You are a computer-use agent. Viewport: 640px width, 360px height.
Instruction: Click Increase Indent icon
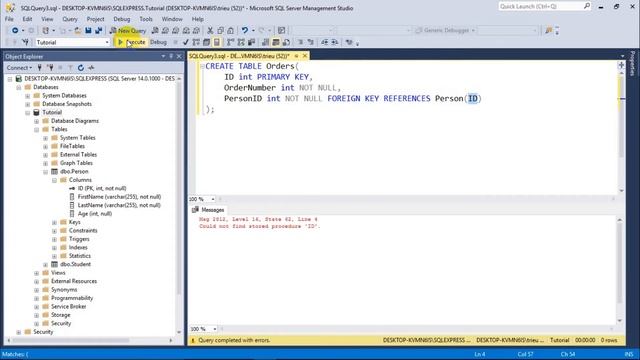[335, 42]
